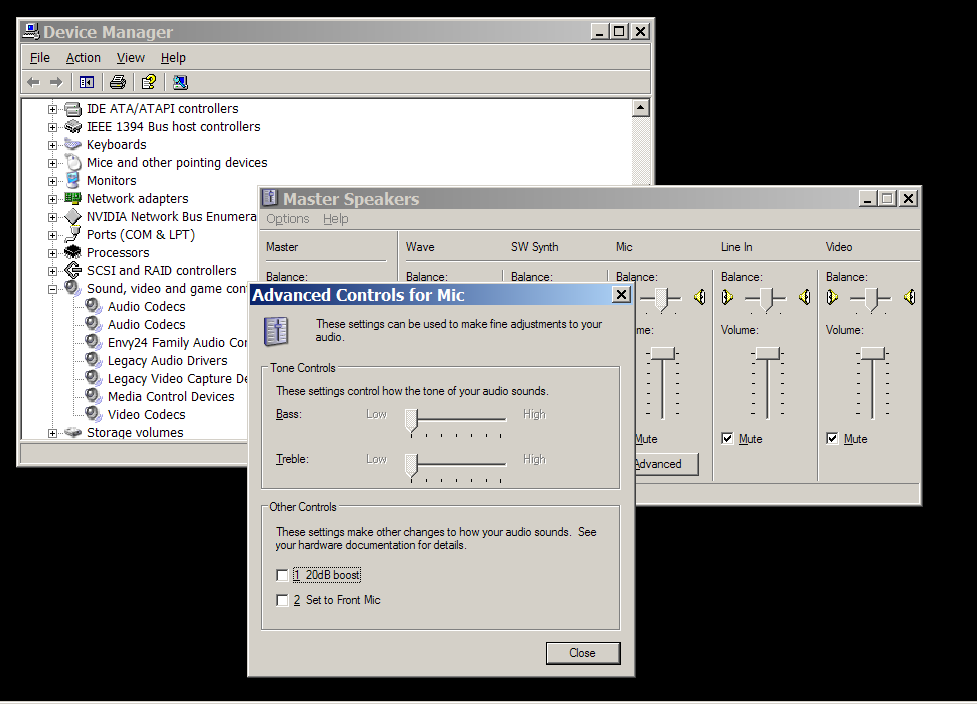The width and height of the screenshot is (977, 704).
Task: Click the Envy24 Family Audio Controller device icon
Action: coord(94,343)
